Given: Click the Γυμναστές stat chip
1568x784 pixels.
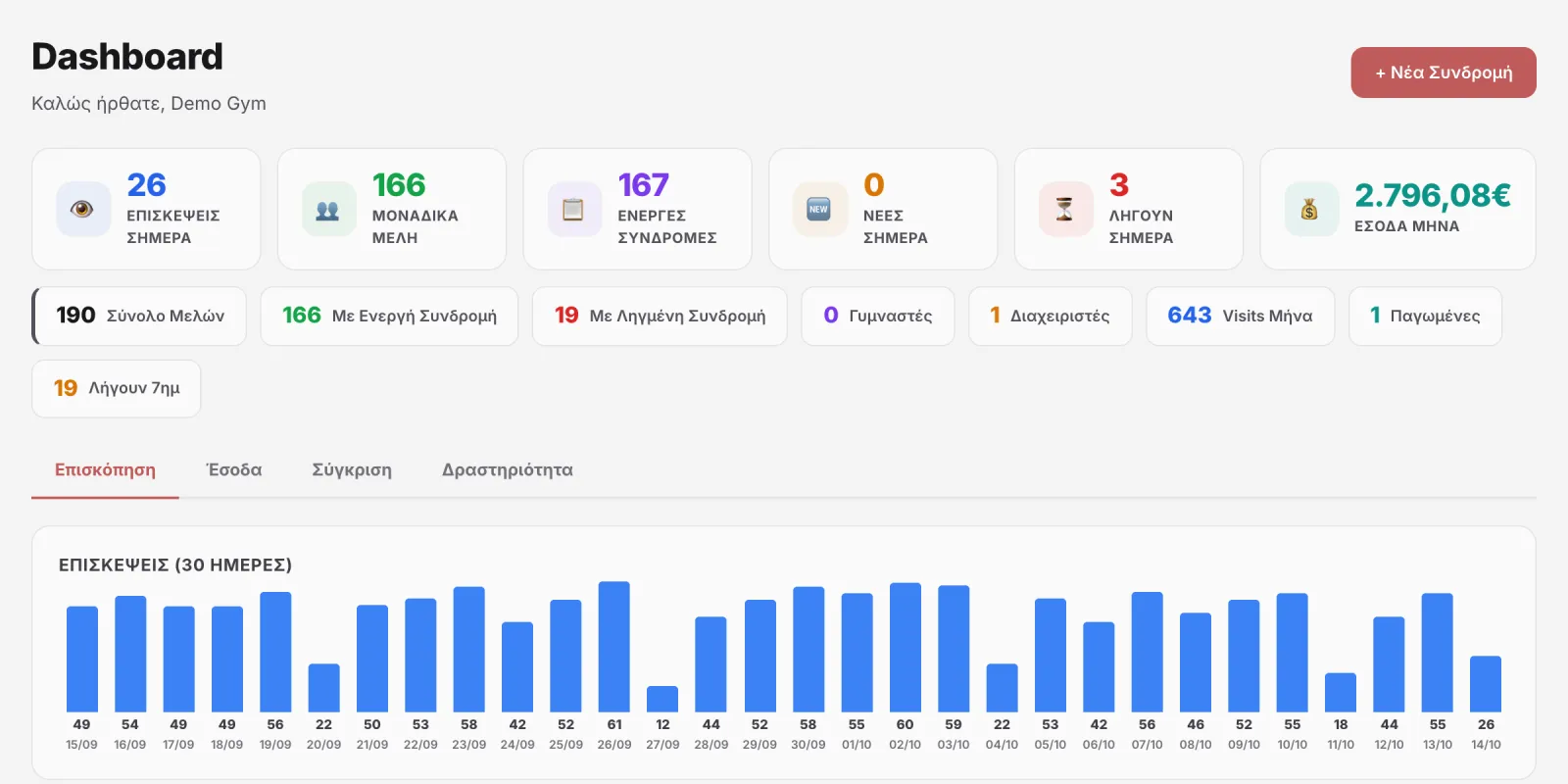Looking at the screenshot, I should coord(878,316).
